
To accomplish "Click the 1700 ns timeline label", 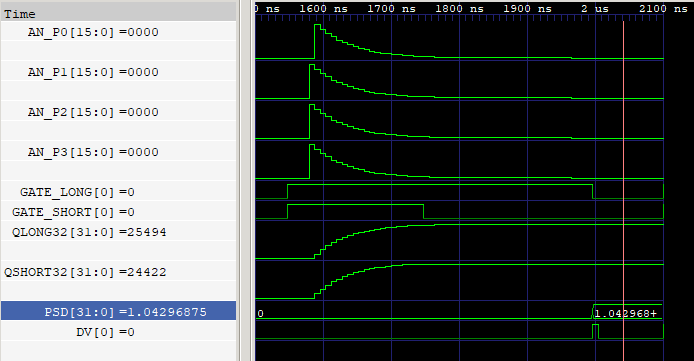I will pos(391,8).
